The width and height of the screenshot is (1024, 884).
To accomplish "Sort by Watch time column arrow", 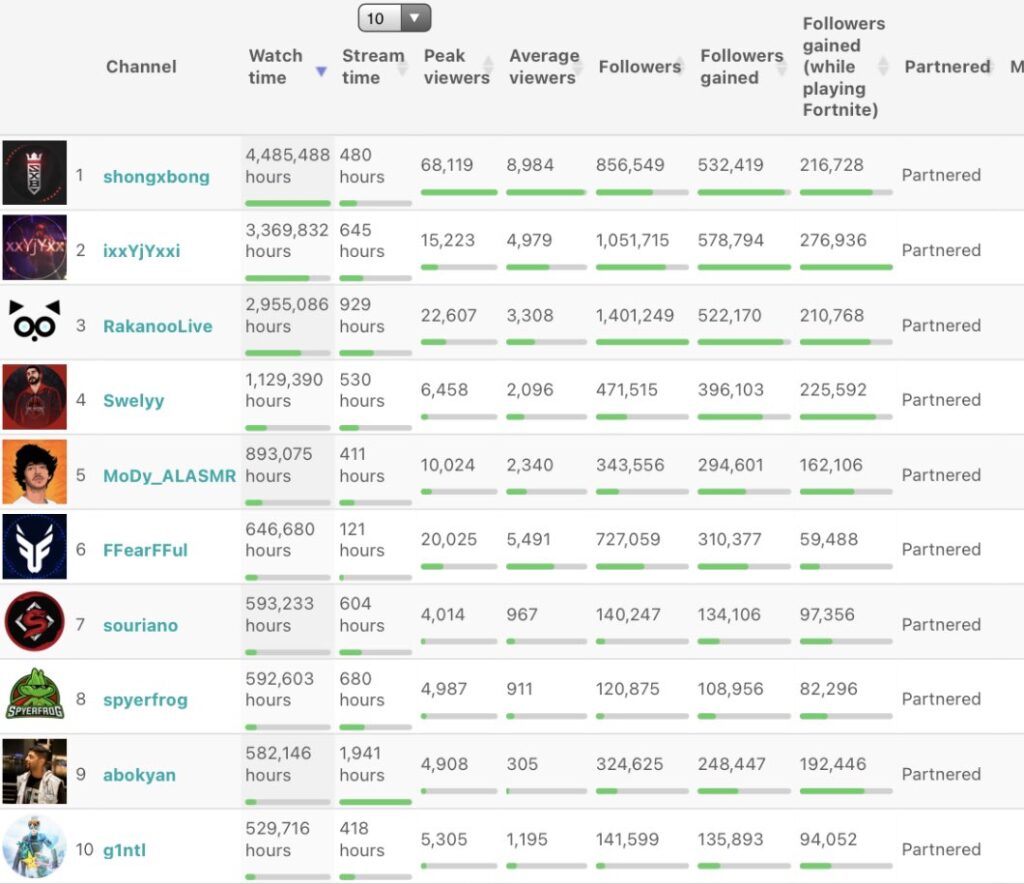I will 320,71.
